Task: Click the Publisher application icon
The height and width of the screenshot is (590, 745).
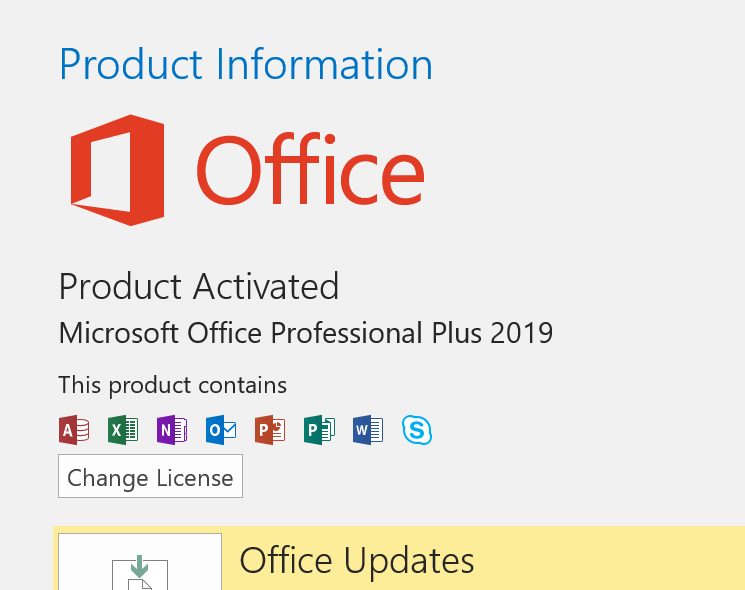Action: click(319, 430)
